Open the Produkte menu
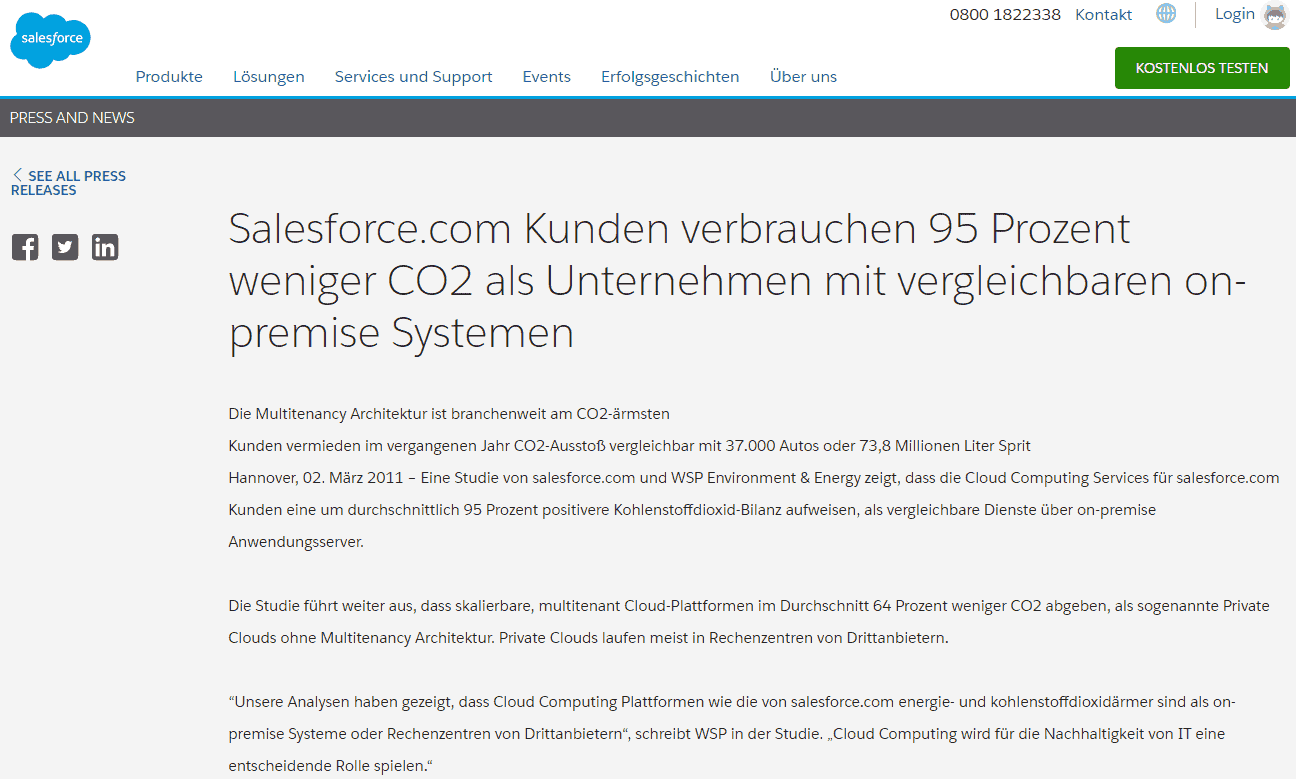The width and height of the screenshot is (1296, 779). (x=169, y=76)
